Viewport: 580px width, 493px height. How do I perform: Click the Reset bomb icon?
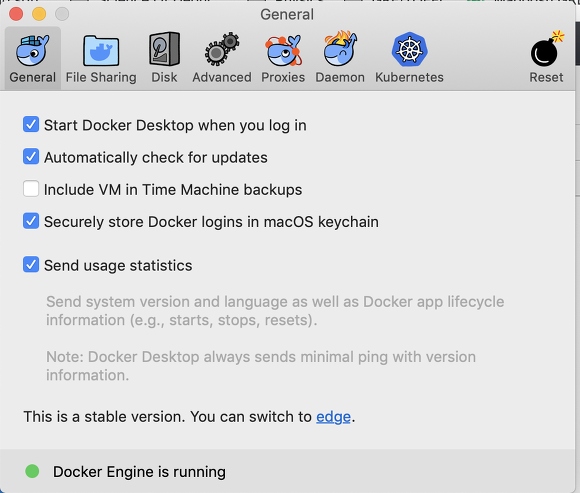547,49
